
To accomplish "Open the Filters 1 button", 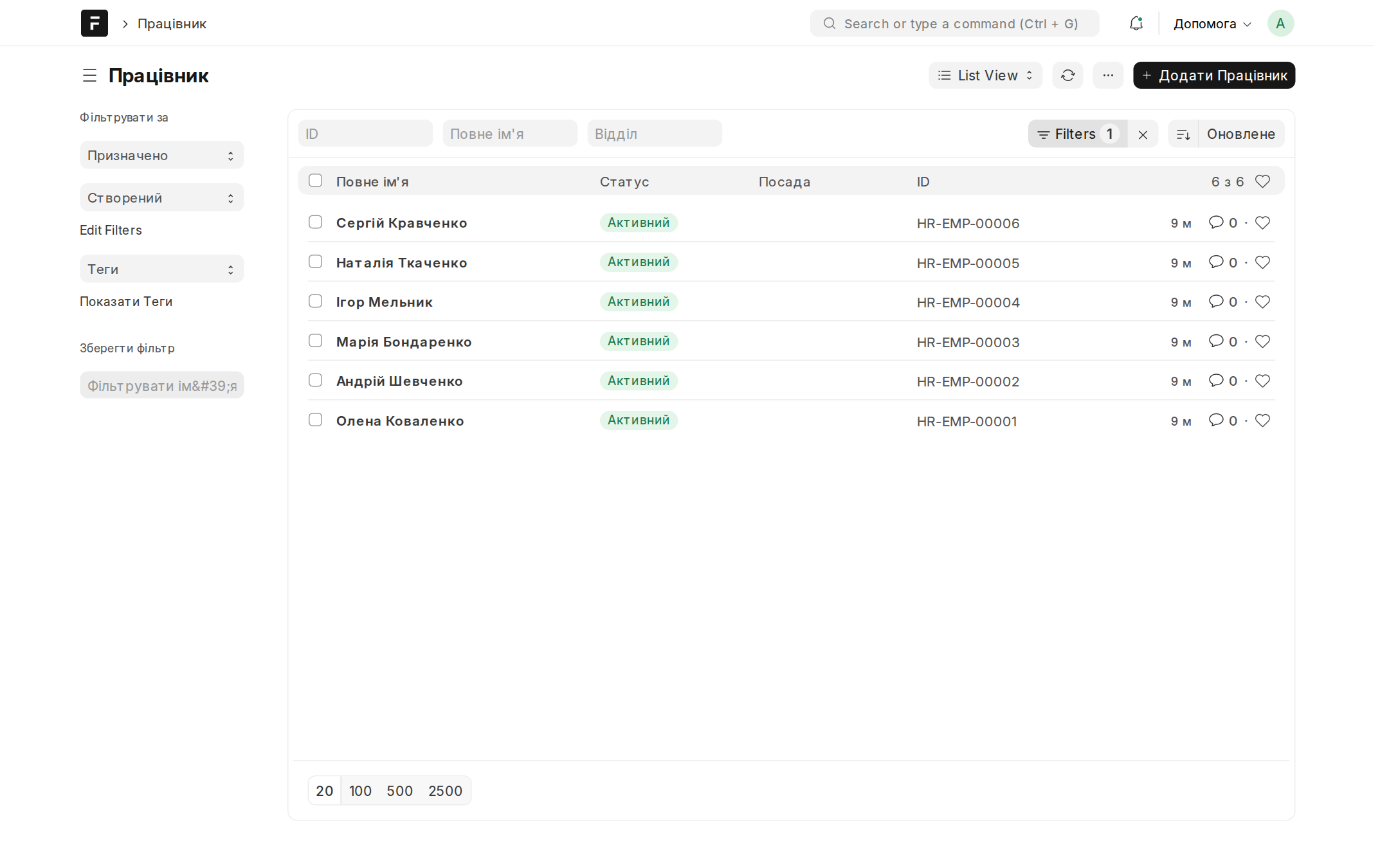I will click(1077, 134).
